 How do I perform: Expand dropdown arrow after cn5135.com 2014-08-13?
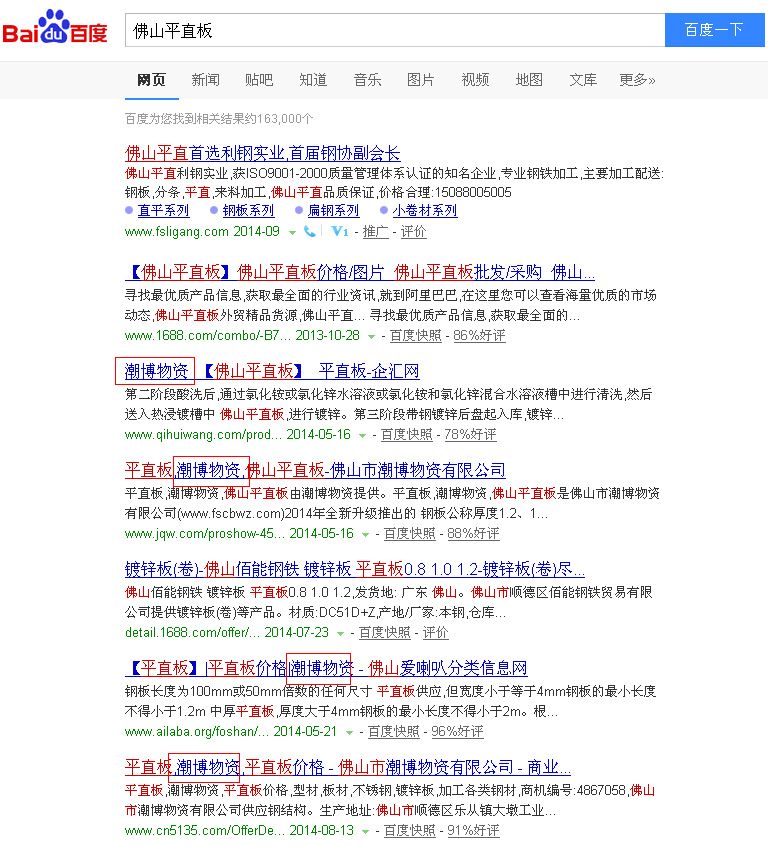click(365, 831)
